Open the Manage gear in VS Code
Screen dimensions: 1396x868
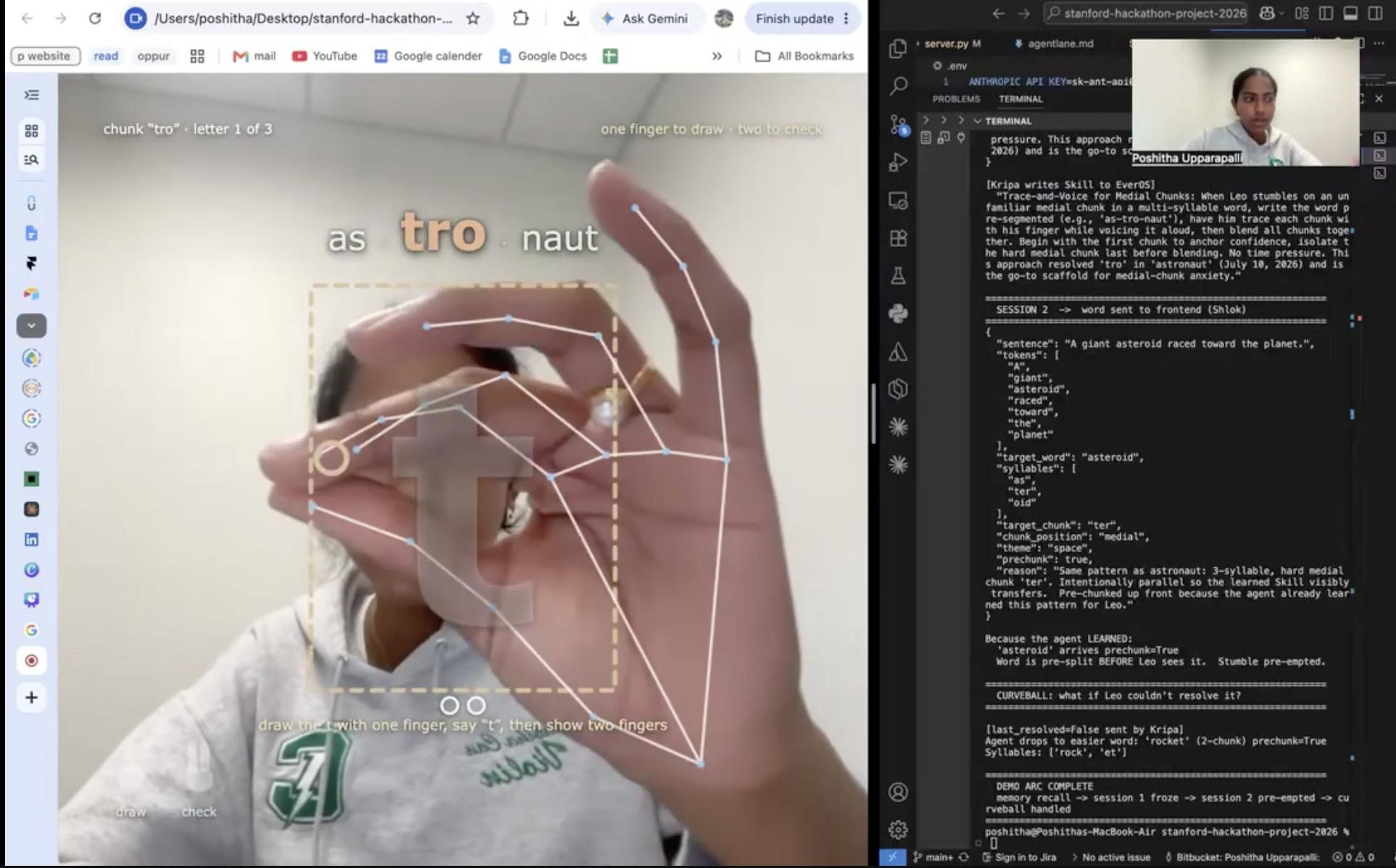click(x=898, y=829)
